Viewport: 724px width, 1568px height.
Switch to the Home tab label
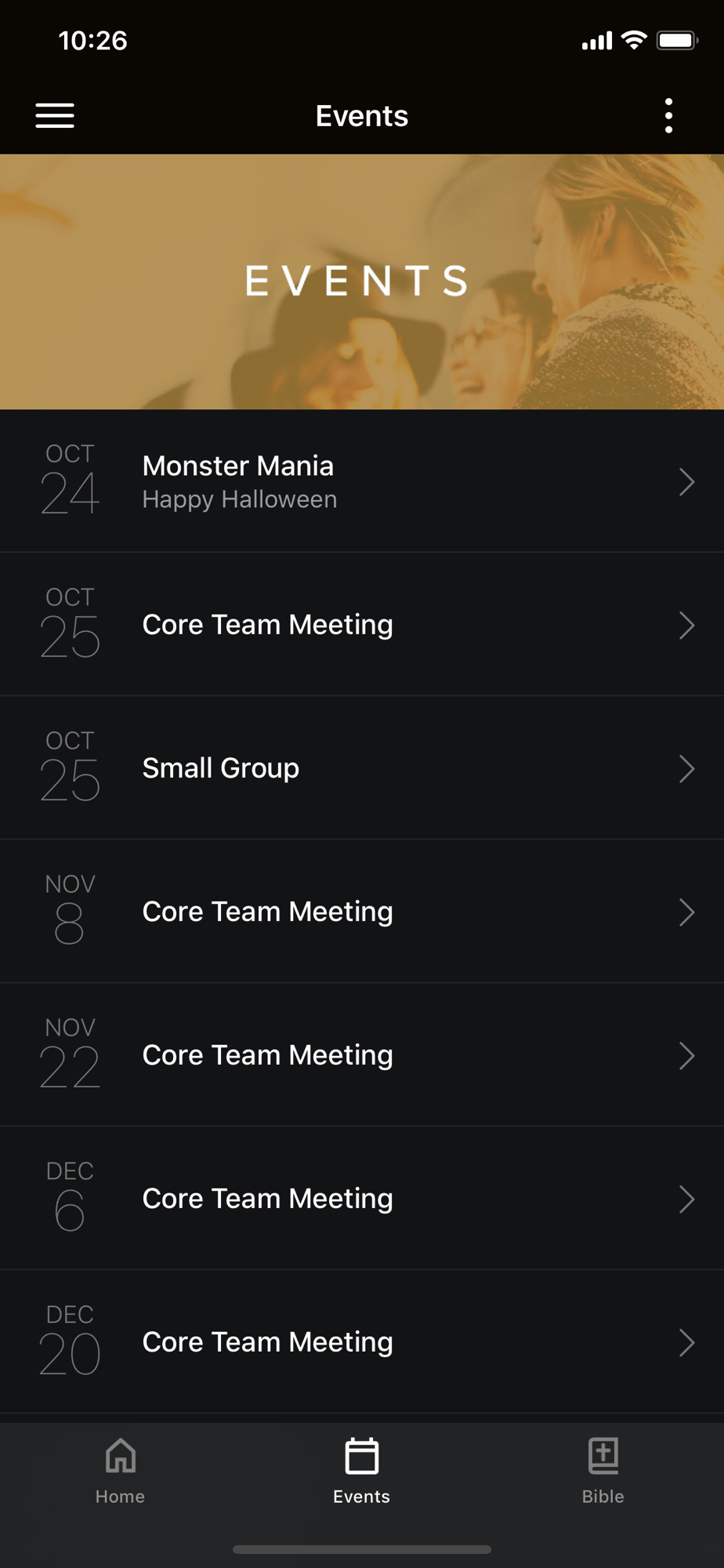point(120,1496)
